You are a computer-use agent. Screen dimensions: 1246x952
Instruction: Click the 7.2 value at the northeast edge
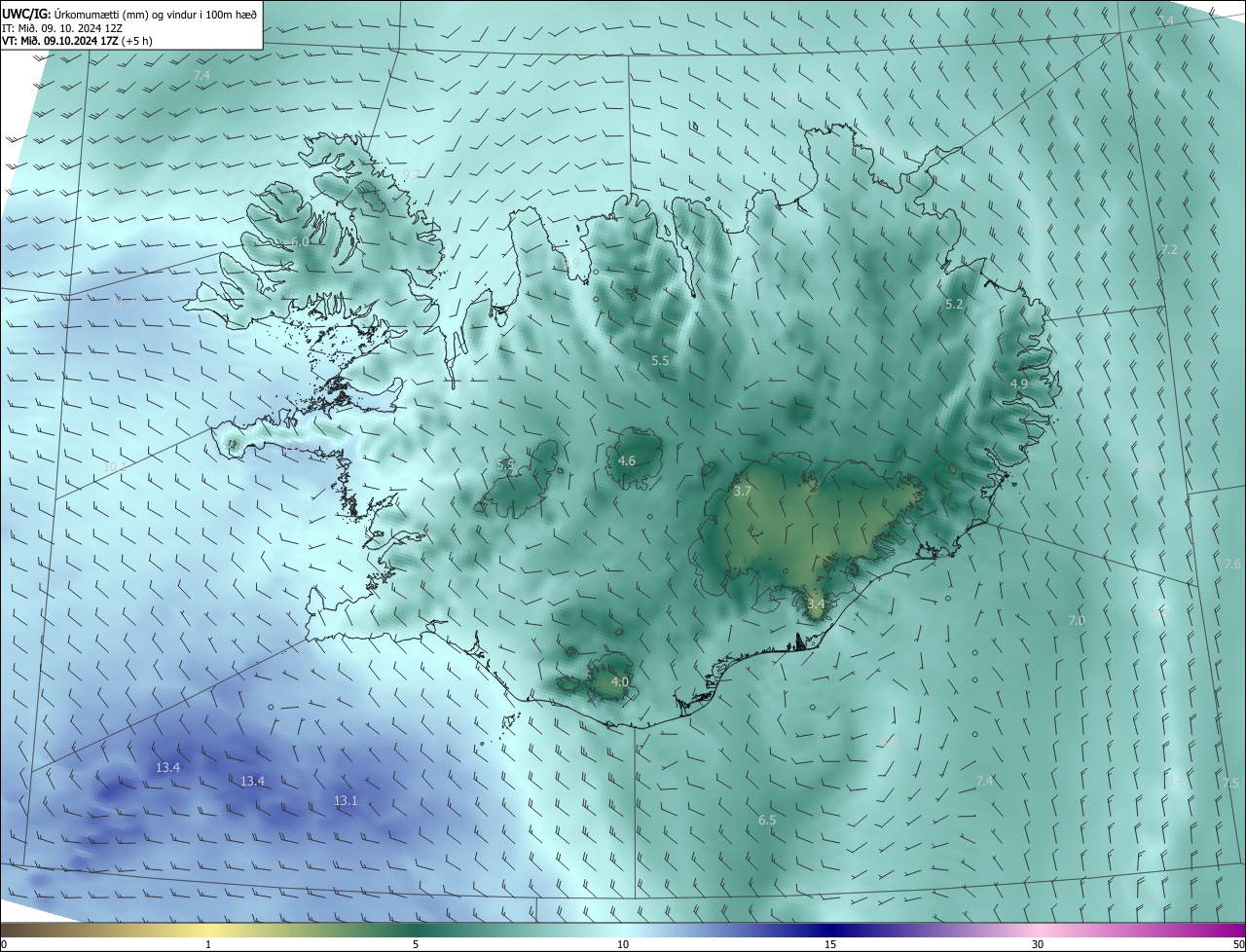click(x=1169, y=250)
